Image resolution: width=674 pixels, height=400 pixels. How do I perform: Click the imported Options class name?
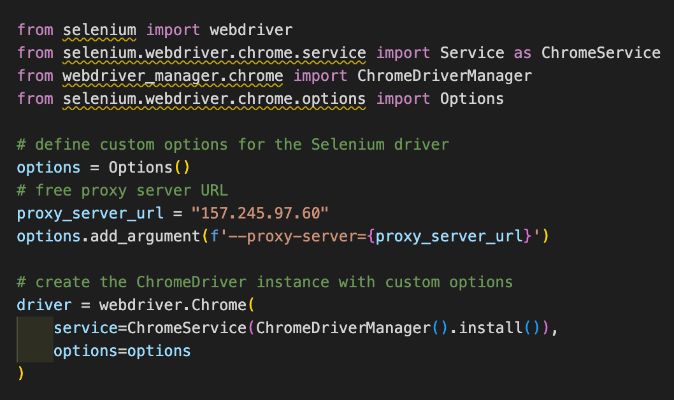tap(472, 99)
